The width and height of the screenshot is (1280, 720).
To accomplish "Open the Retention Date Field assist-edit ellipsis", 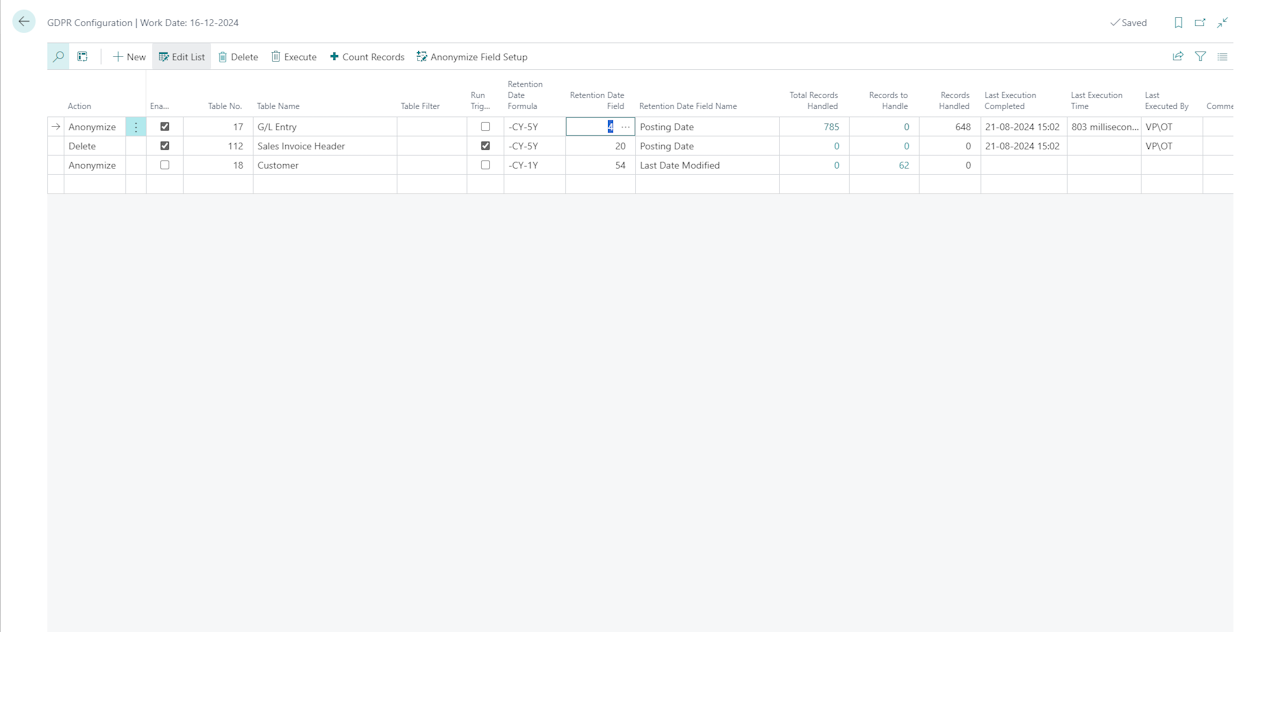I will point(625,126).
